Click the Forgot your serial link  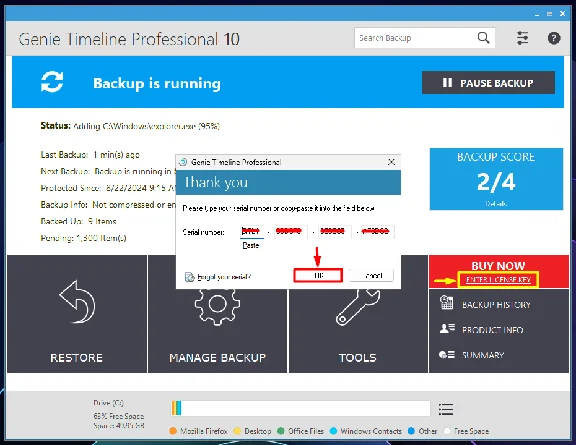coord(224,277)
